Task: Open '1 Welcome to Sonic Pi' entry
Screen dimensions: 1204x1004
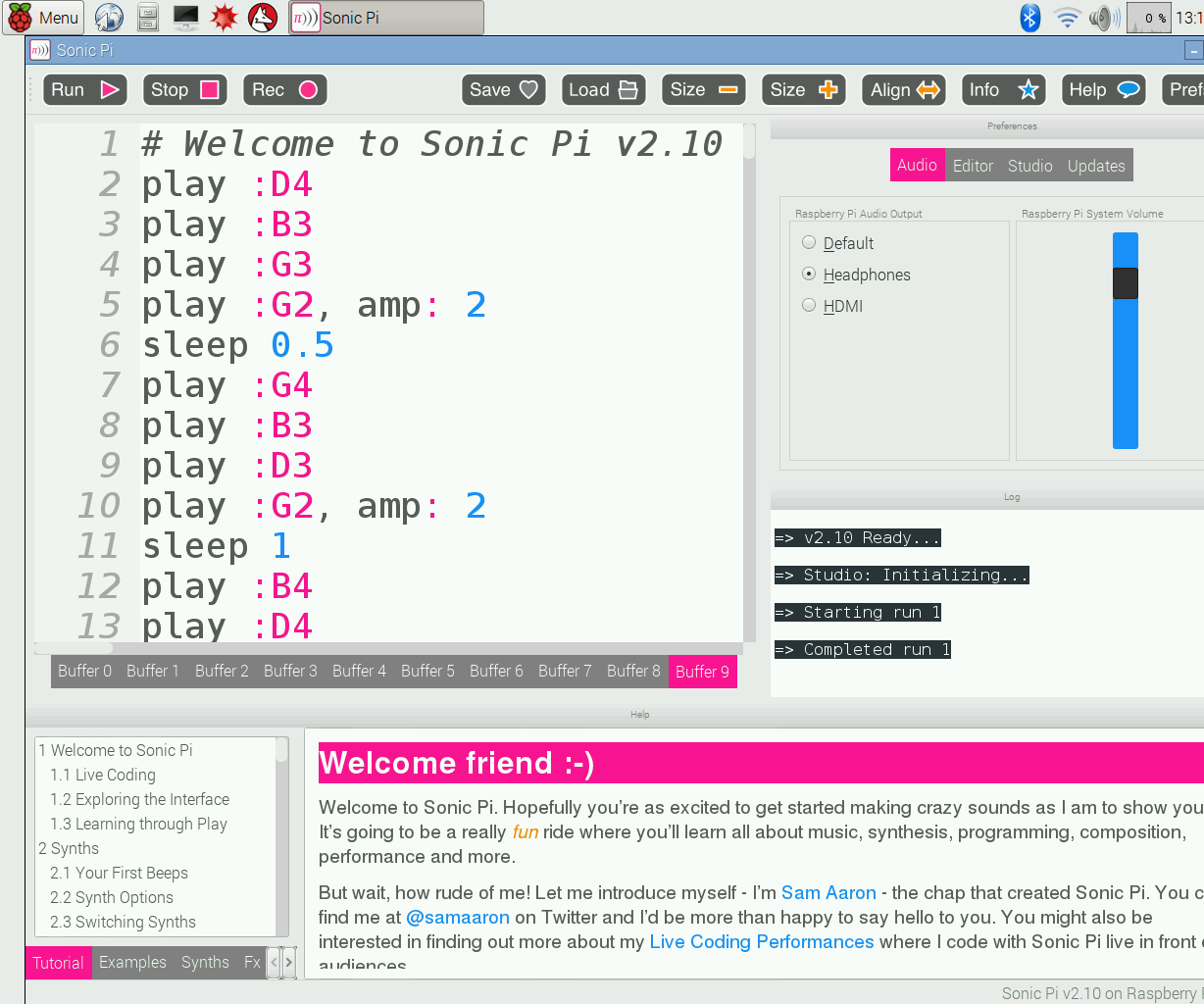Action: tap(116, 750)
